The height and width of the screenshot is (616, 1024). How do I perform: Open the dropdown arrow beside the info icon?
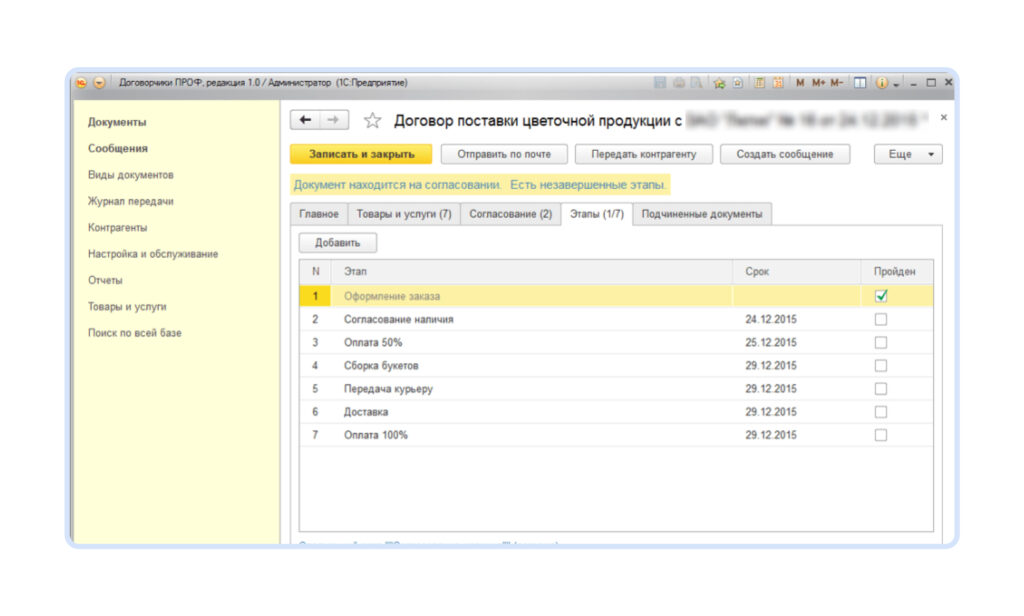(896, 83)
